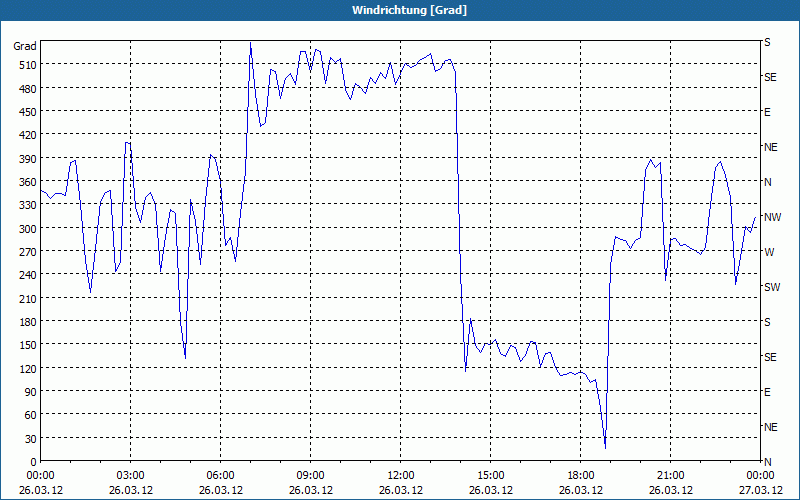Click the NW compass direction label
The height and width of the screenshot is (500, 800).
772,217
